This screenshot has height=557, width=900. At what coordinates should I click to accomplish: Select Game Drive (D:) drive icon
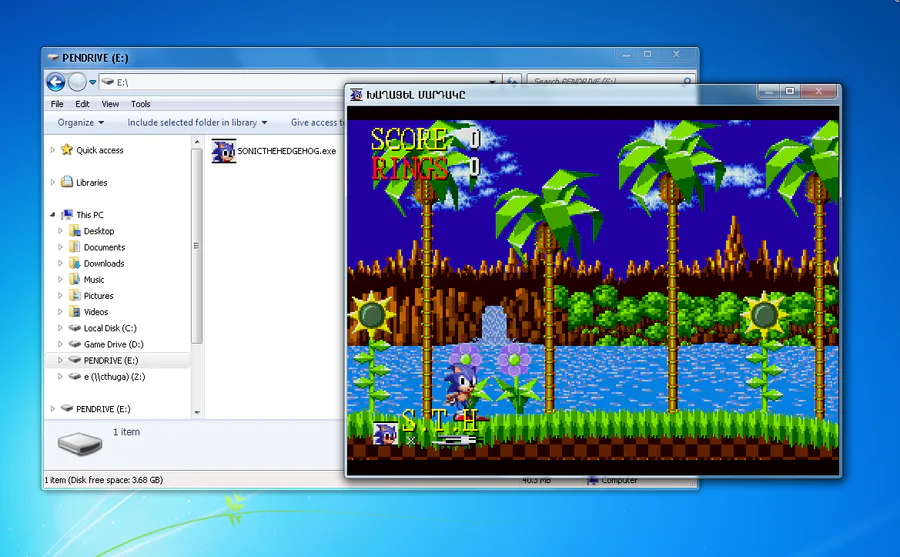click(x=75, y=344)
